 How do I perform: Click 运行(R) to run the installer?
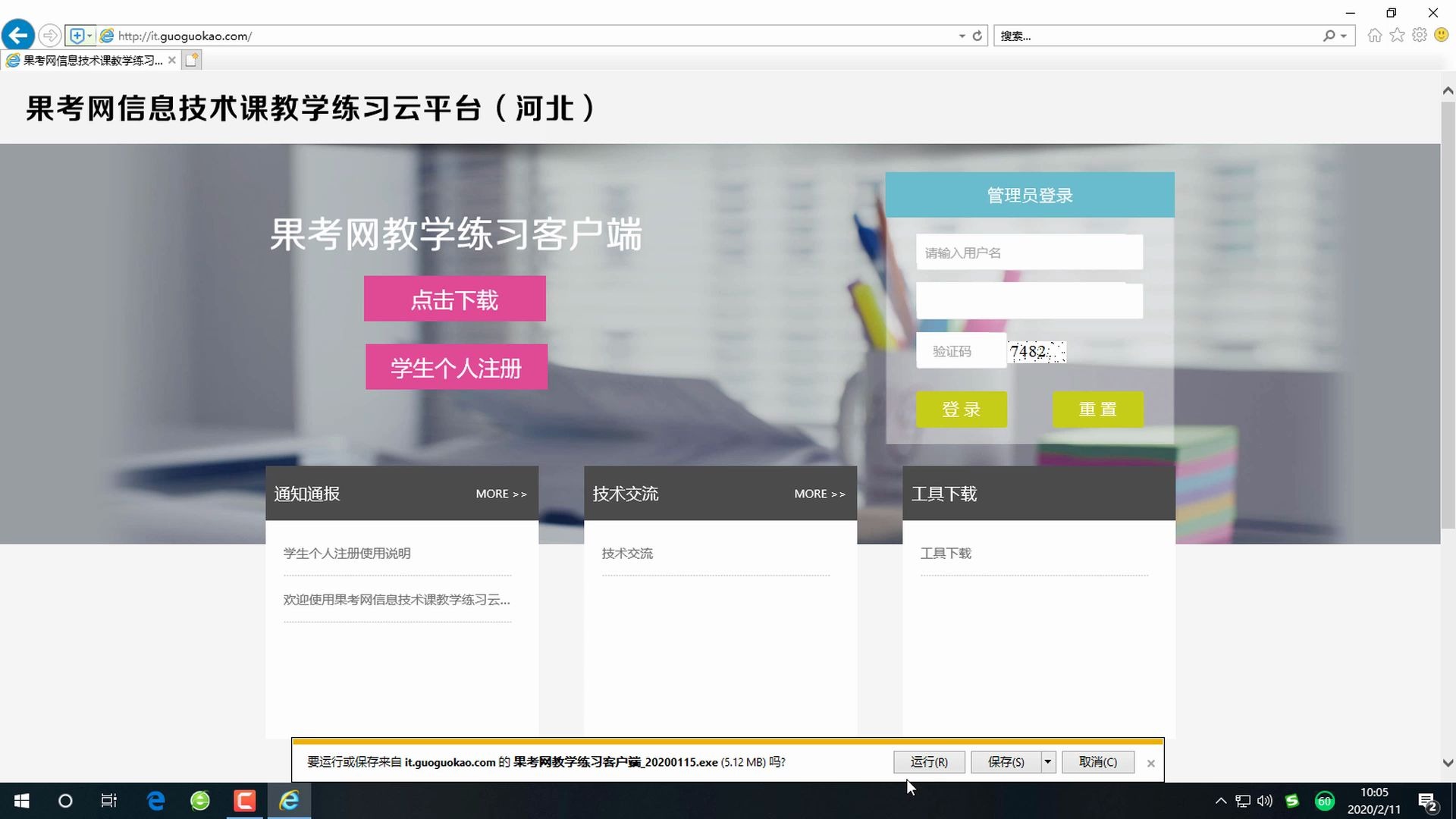pyautogui.click(x=928, y=762)
